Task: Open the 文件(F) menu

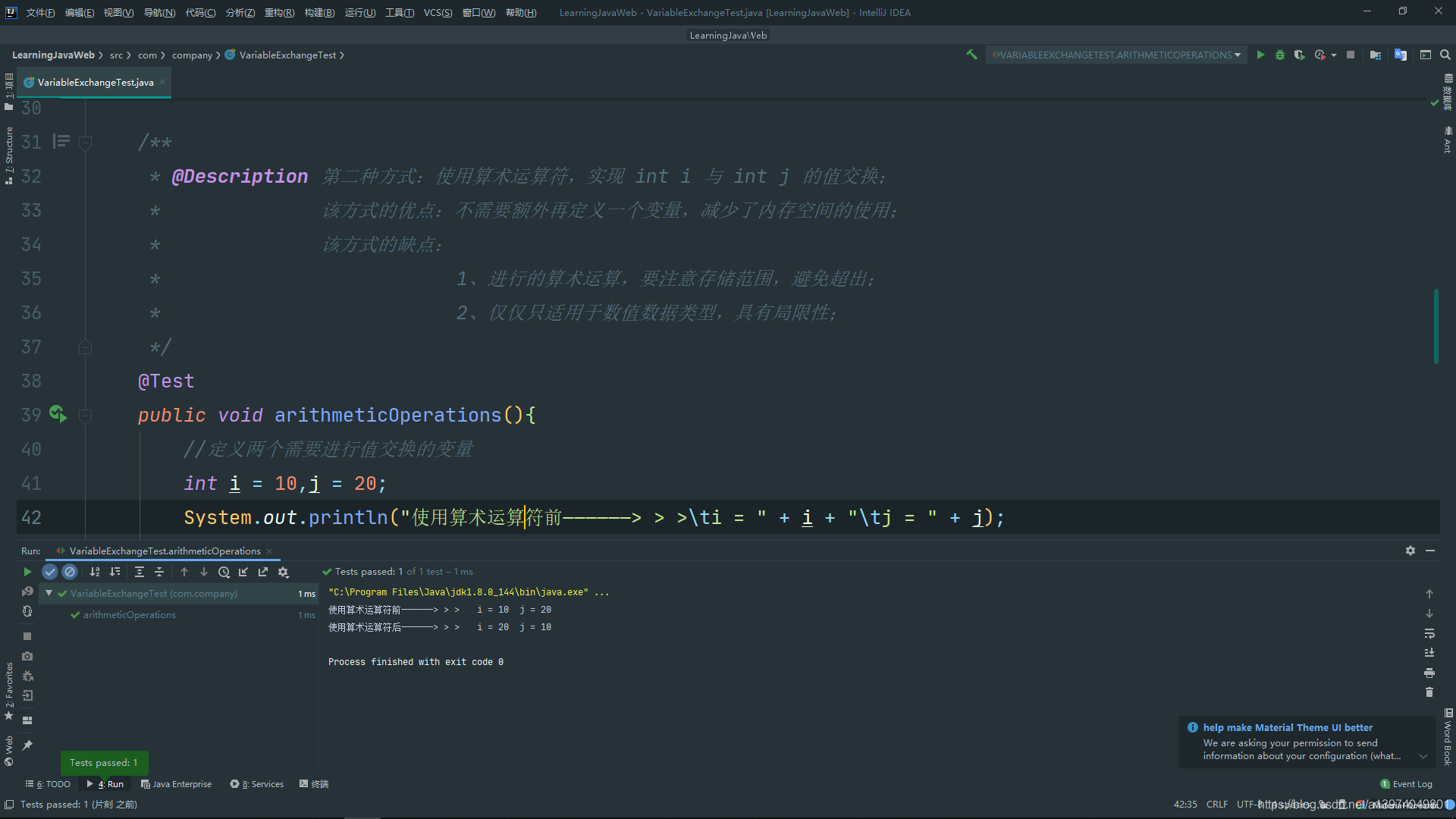Action: click(x=40, y=12)
